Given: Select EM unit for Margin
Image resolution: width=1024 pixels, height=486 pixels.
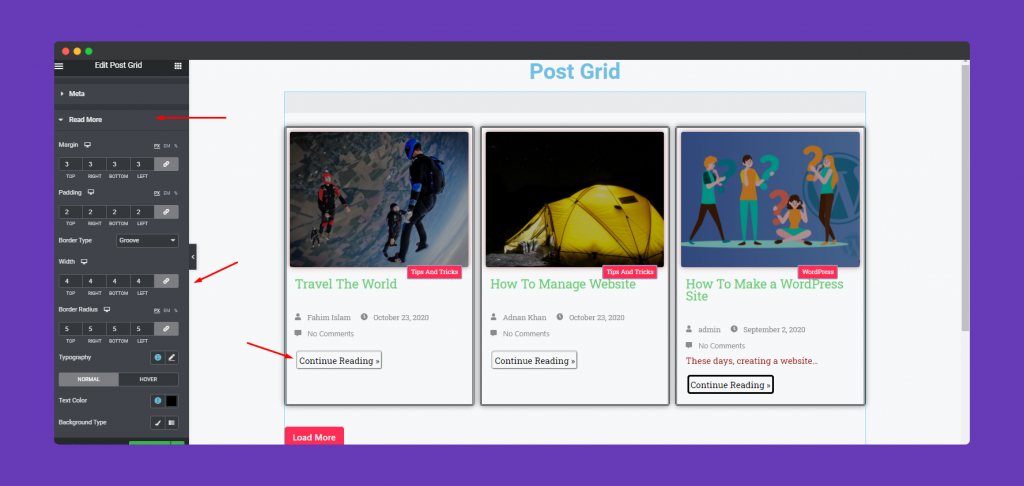Looking at the screenshot, I should pyautogui.click(x=167, y=146).
